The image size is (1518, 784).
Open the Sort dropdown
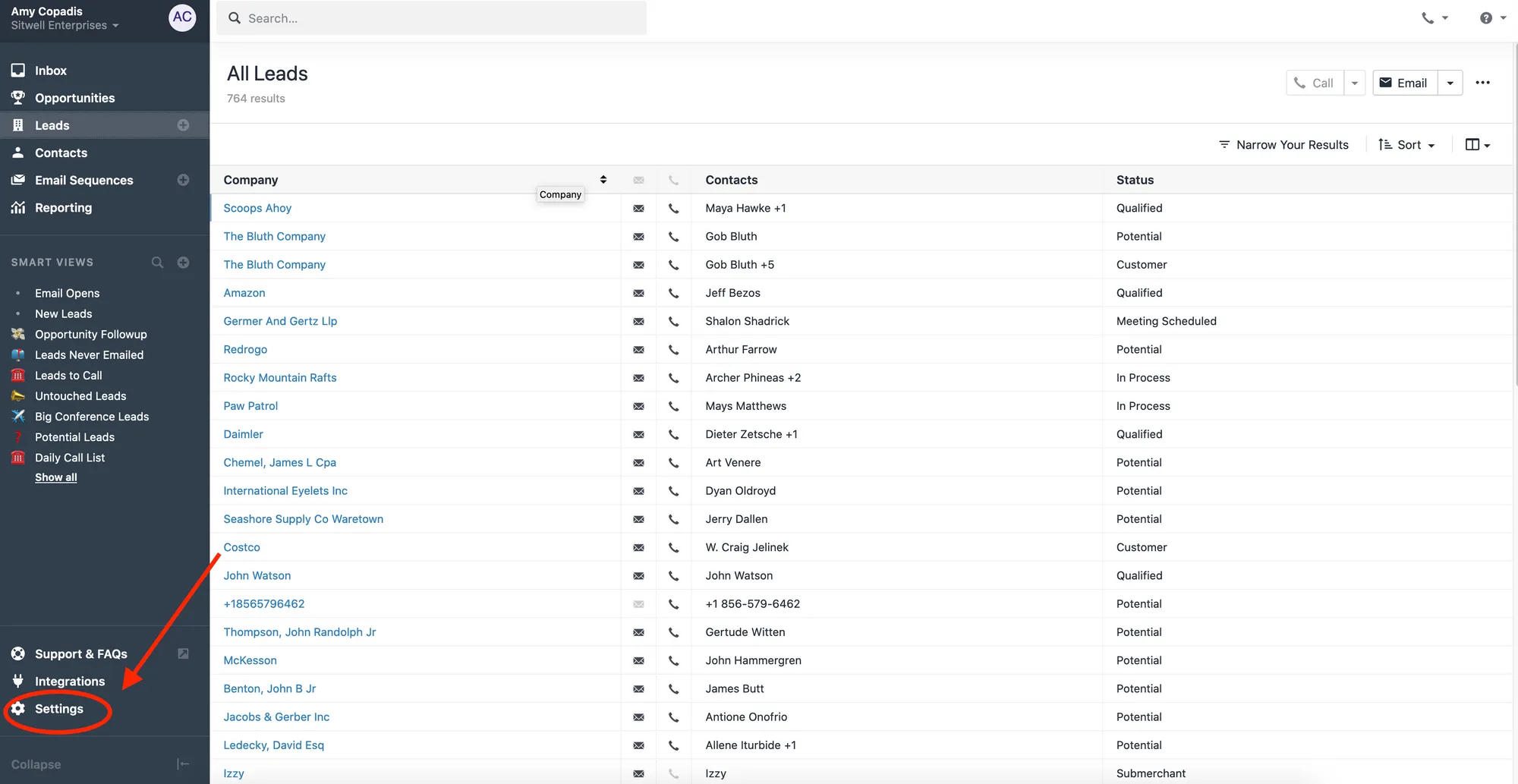coord(1406,145)
